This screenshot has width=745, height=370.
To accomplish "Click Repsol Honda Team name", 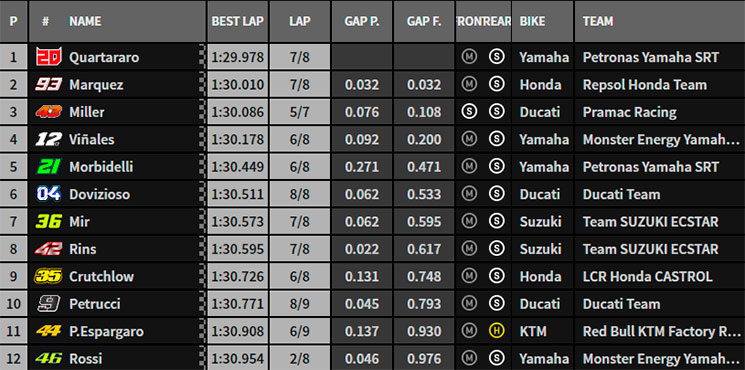I will (x=645, y=85).
